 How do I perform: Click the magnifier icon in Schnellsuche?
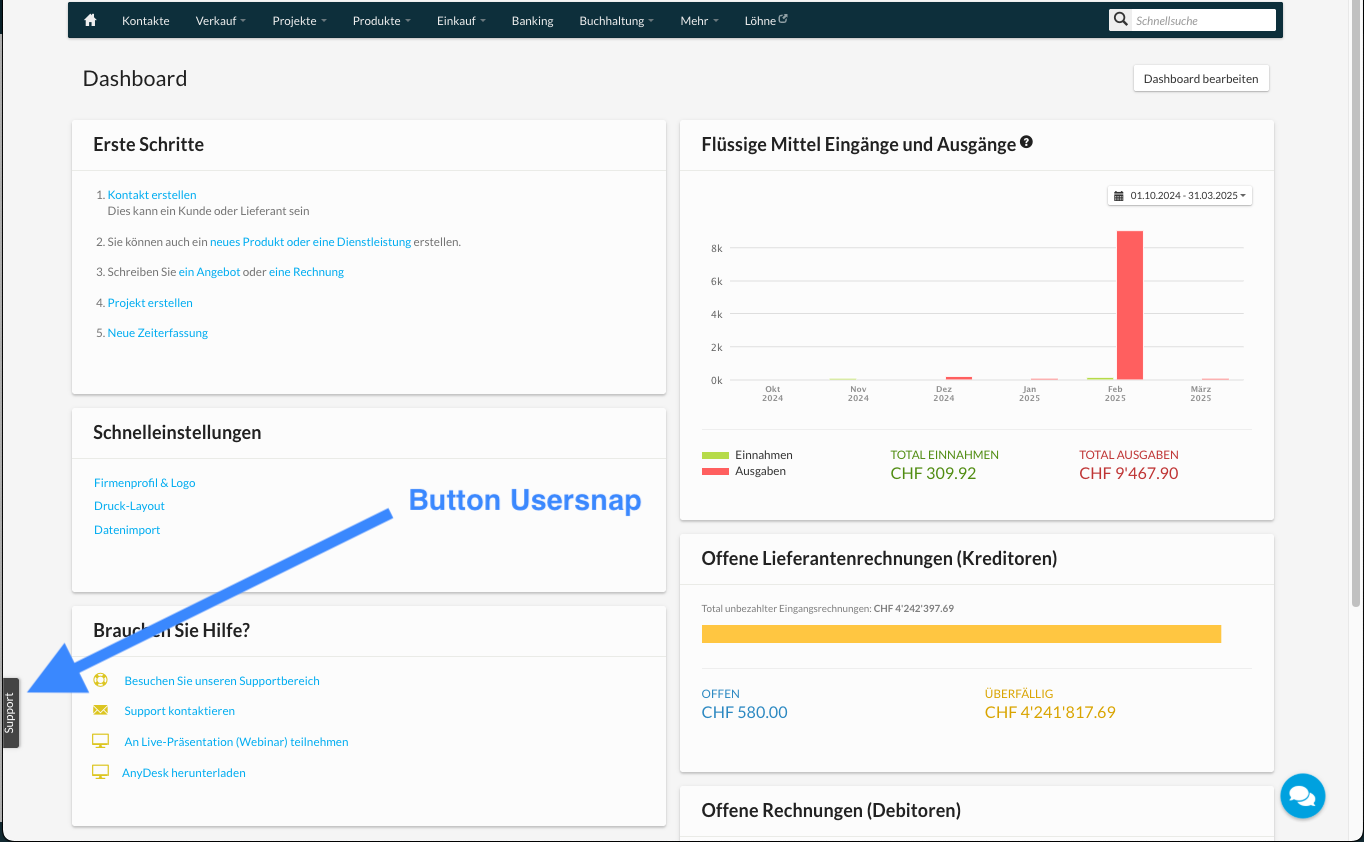coord(1122,20)
